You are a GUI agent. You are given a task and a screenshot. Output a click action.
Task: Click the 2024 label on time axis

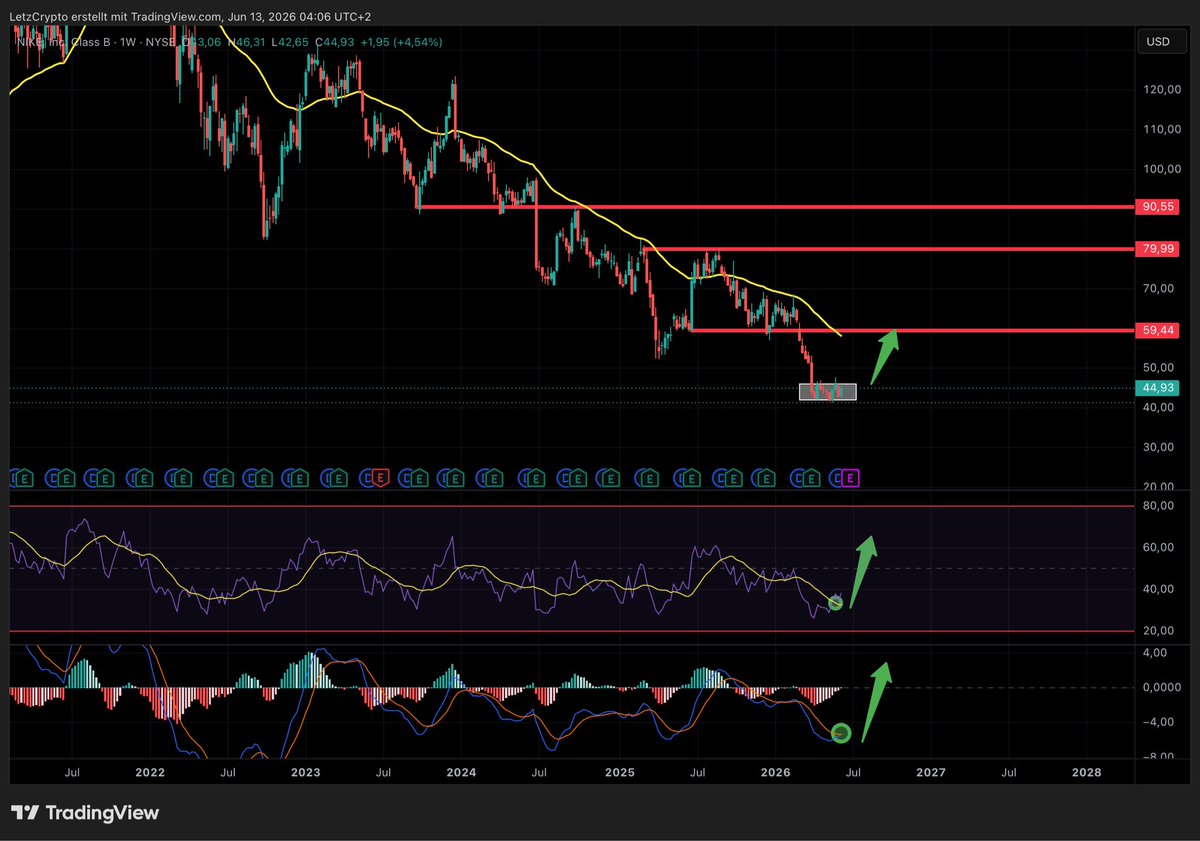461,773
